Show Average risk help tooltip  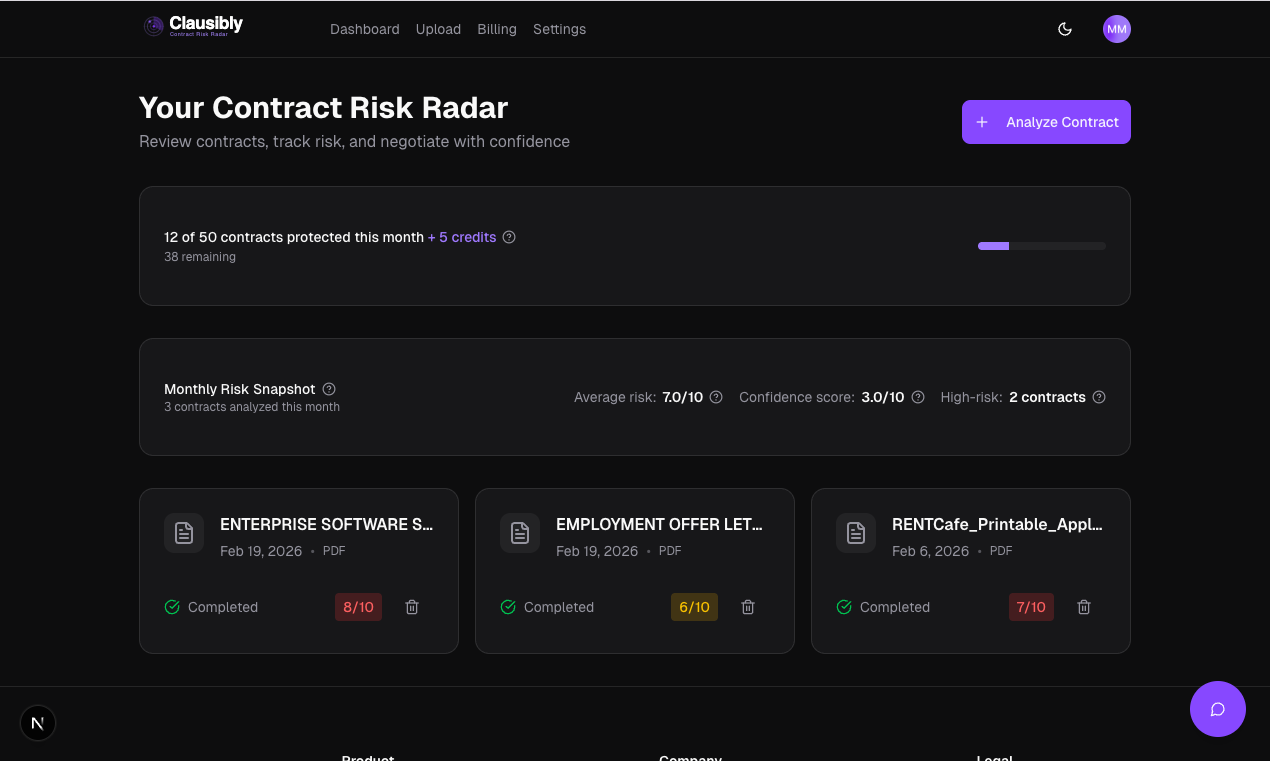pos(716,397)
